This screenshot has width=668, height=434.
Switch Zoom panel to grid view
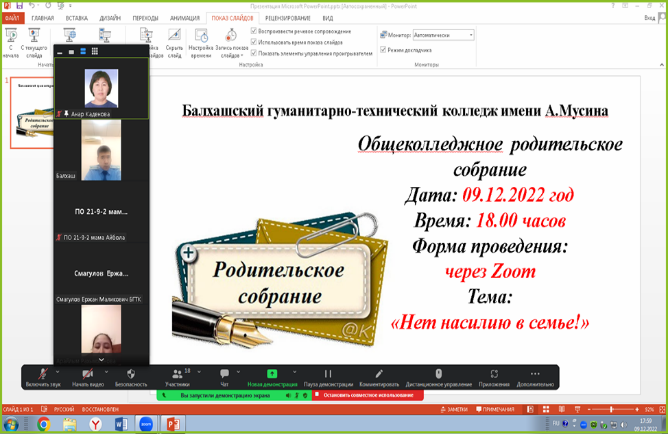[95, 52]
